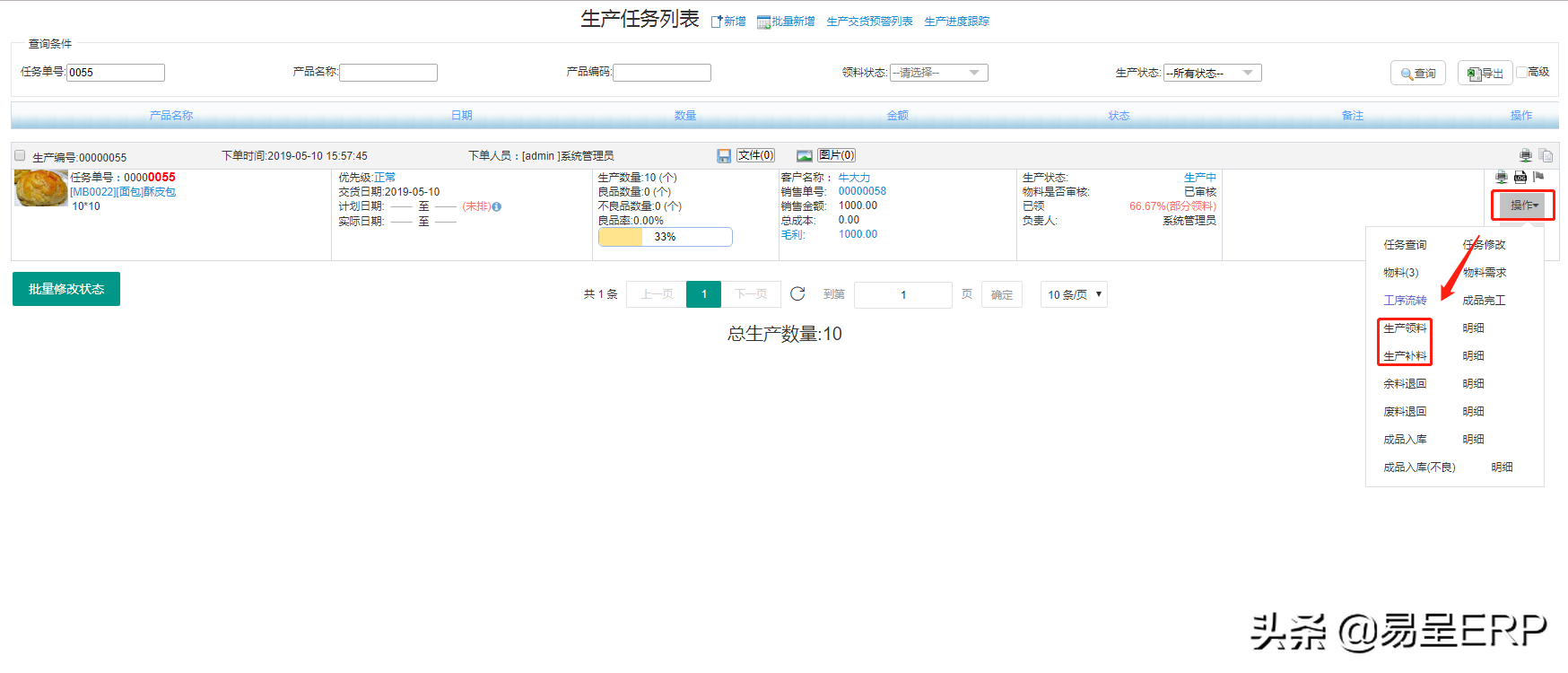This screenshot has width=1568, height=673.
Task: Expand the 生产状态 status dropdown
Action: pyautogui.click(x=1212, y=73)
